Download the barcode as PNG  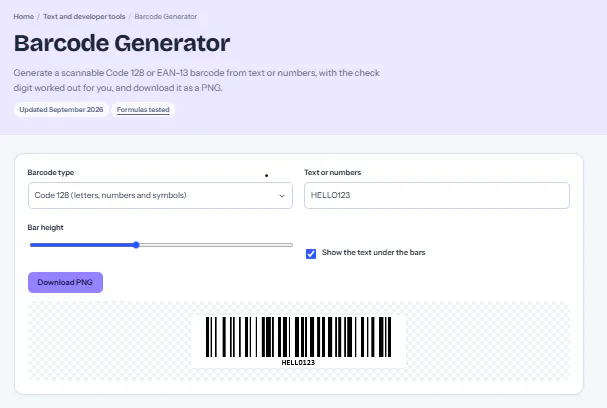click(x=65, y=283)
